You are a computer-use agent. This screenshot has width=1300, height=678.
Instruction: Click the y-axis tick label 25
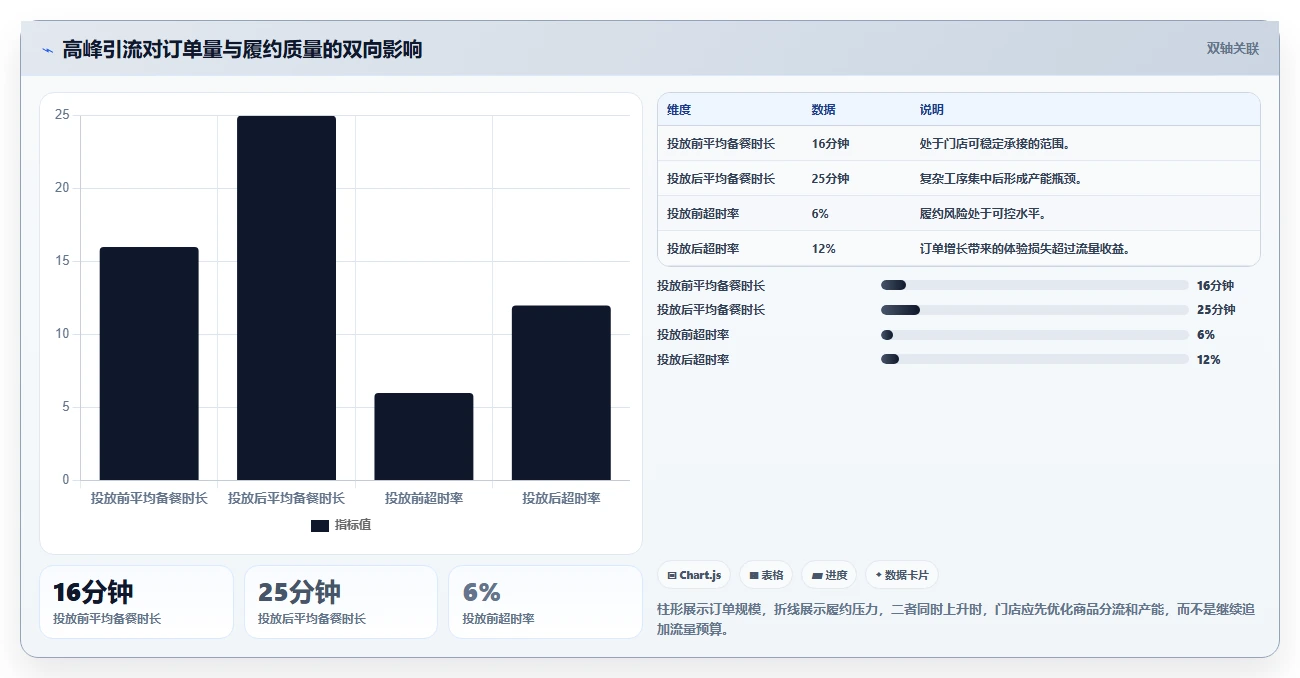pos(62,115)
